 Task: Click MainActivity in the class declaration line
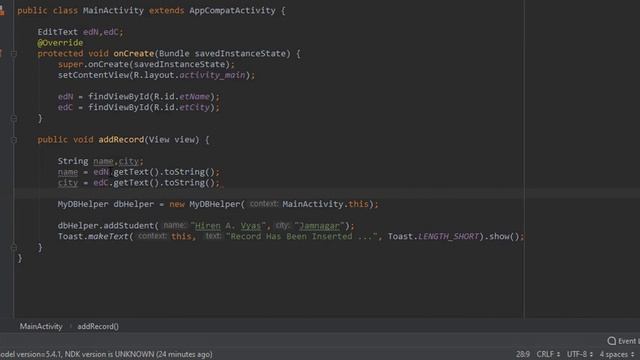click(x=113, y=11)
